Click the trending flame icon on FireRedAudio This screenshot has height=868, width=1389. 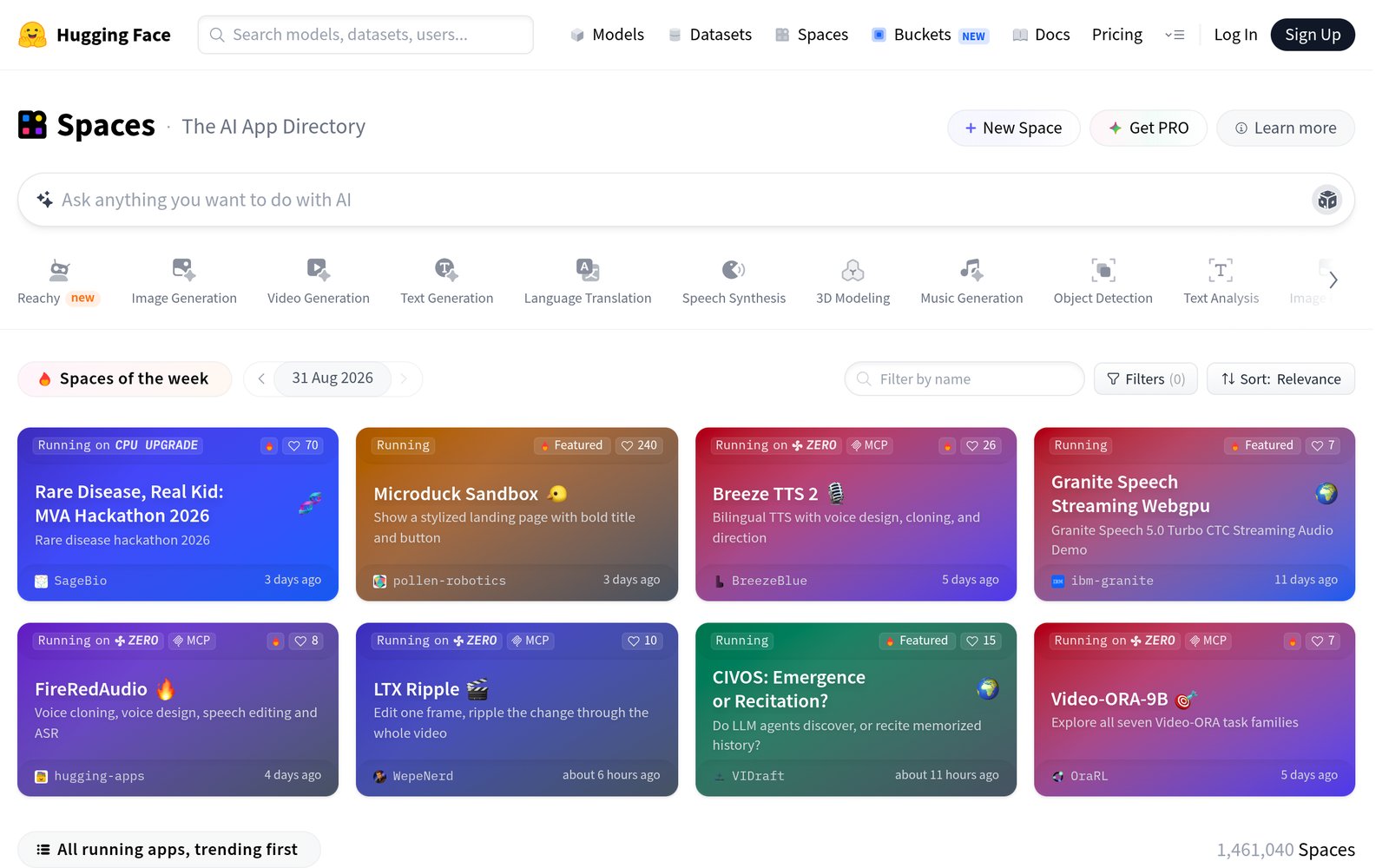275,641
